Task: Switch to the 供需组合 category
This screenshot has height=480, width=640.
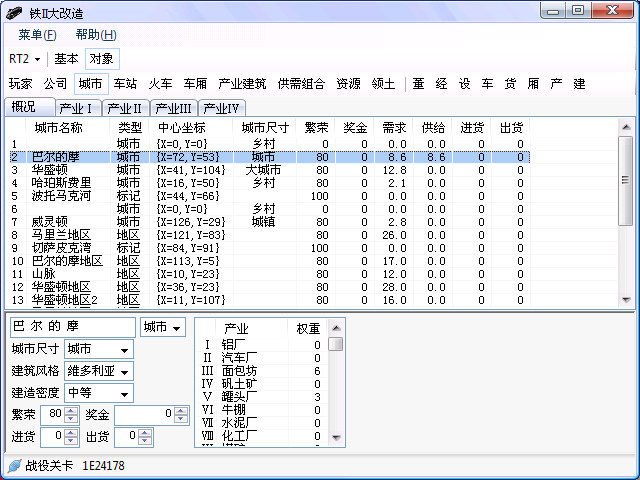Action: coord(301,84)
